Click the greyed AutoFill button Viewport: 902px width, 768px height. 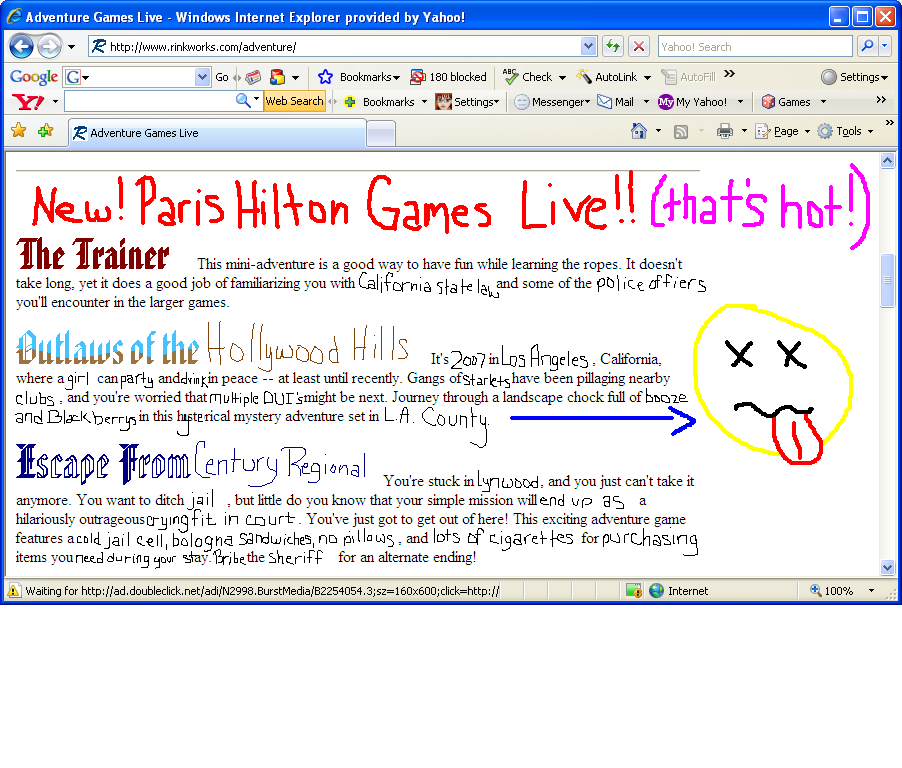coord(689,77)
